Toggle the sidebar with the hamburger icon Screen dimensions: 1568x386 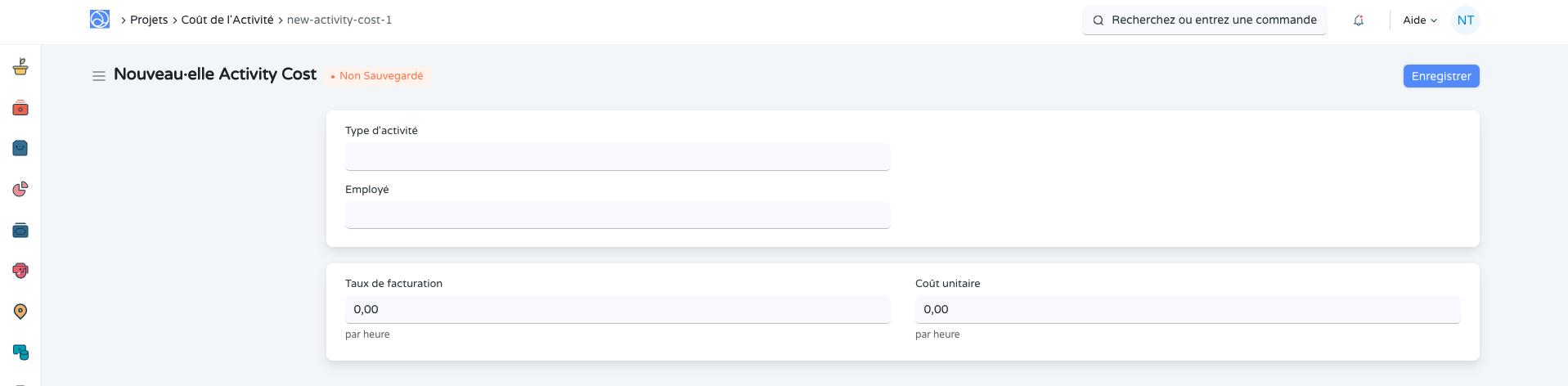(99, 76)
